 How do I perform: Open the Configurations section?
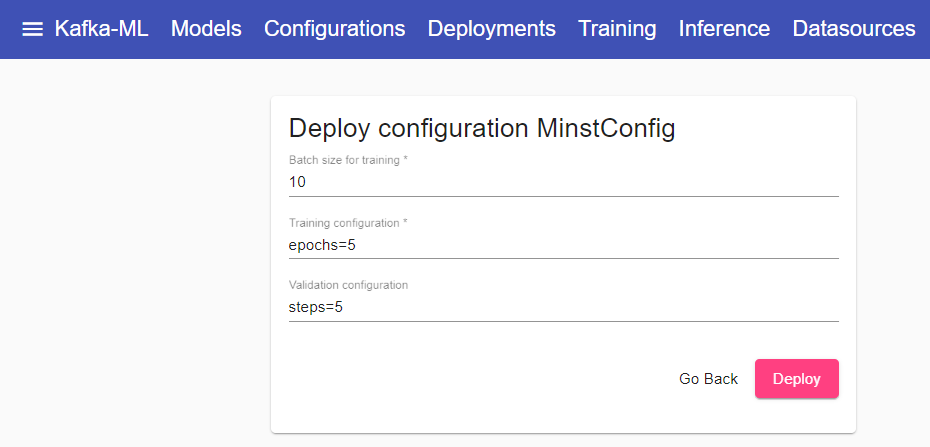click(335, 28)
